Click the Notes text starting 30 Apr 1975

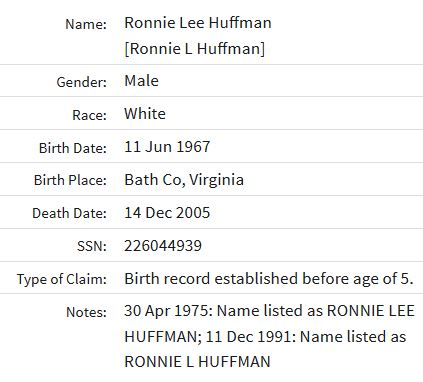(x=269, y=336)
